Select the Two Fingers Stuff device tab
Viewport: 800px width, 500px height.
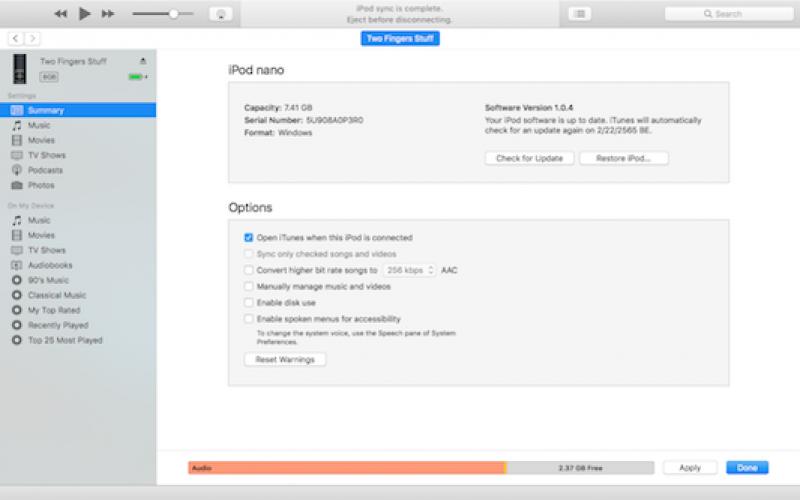[x=400, y=38]
